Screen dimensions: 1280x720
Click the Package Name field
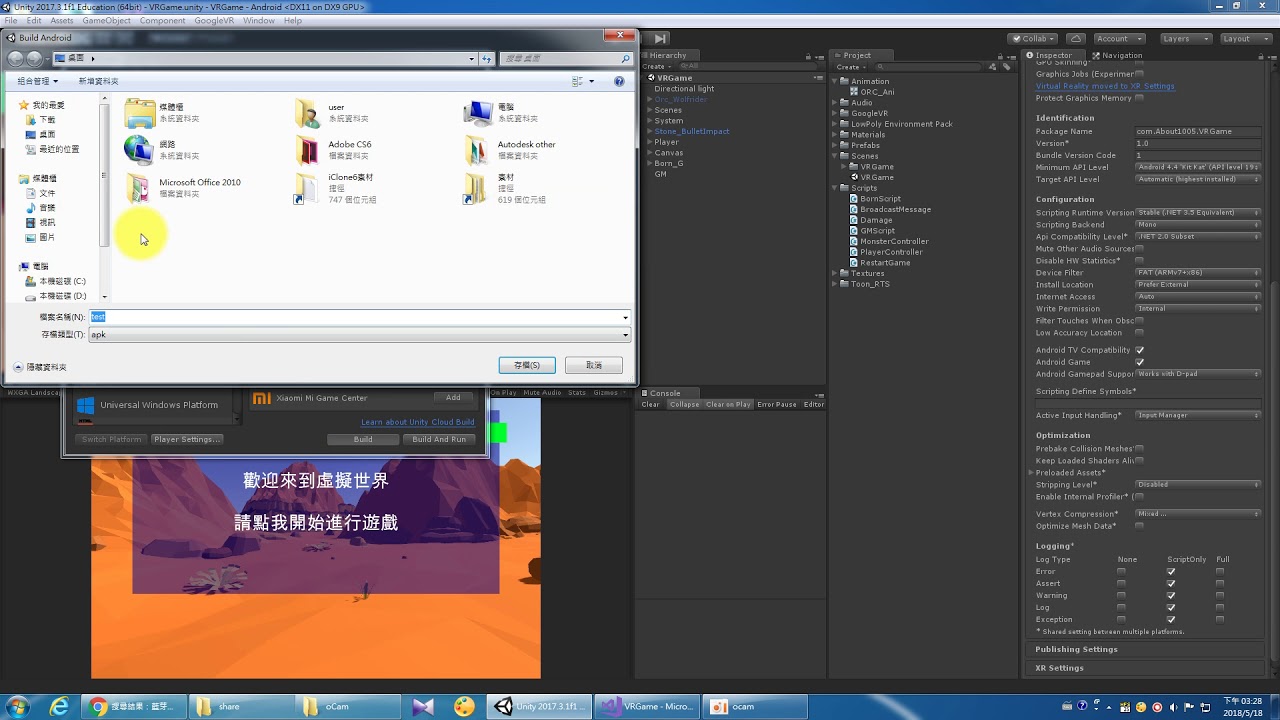[1198, 131]
